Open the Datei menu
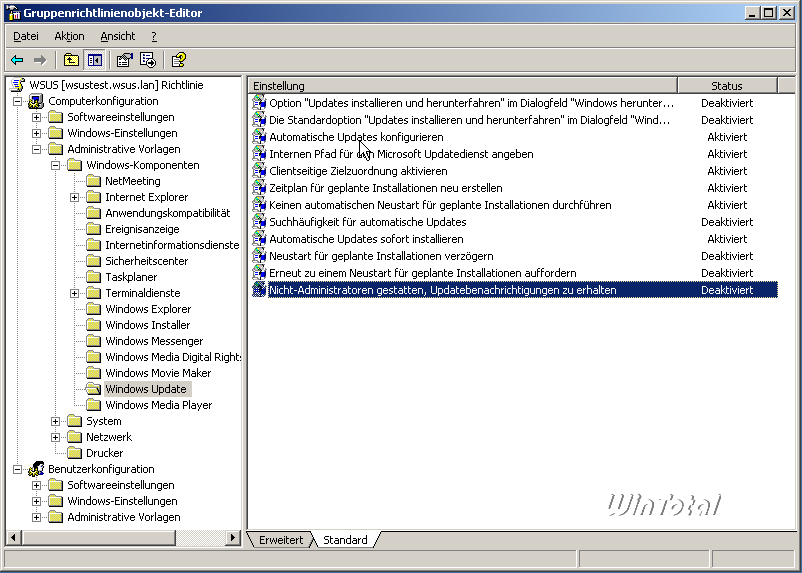The width and height of the screenshot is (802, 573). [26, 36]
